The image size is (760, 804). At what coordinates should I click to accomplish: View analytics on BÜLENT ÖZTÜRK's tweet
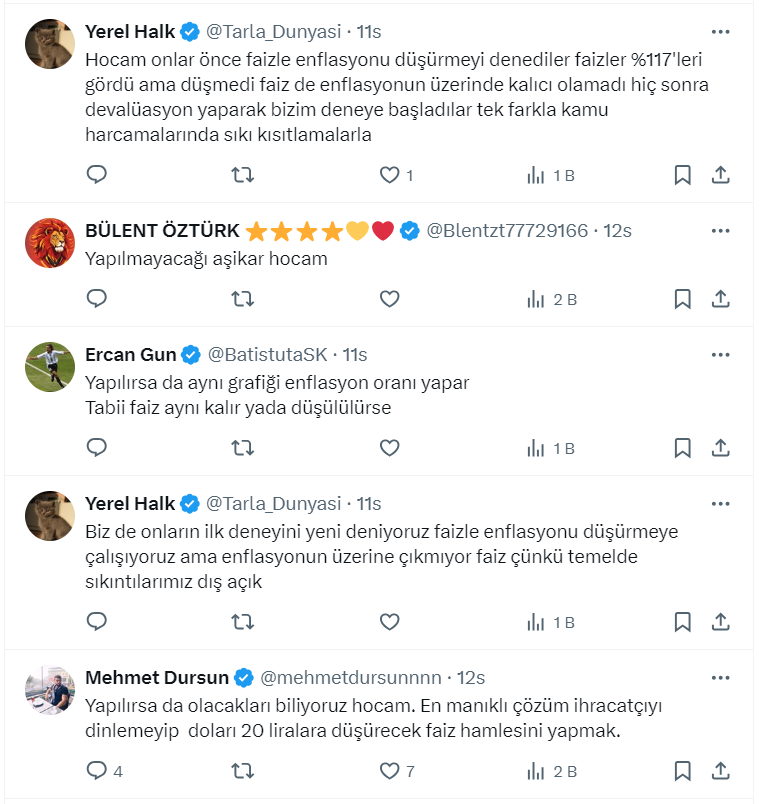(x=537, y=298)
